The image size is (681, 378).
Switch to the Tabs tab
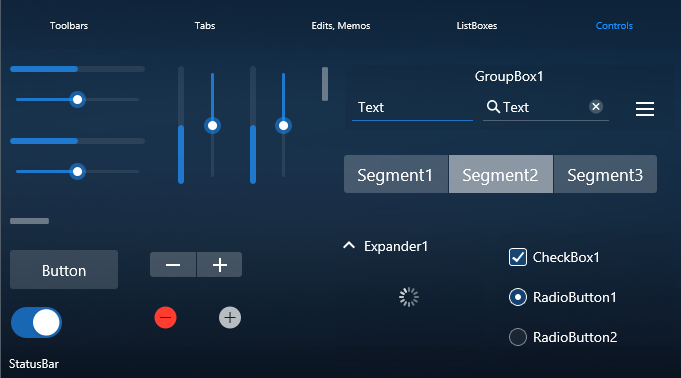click(205, 26)
